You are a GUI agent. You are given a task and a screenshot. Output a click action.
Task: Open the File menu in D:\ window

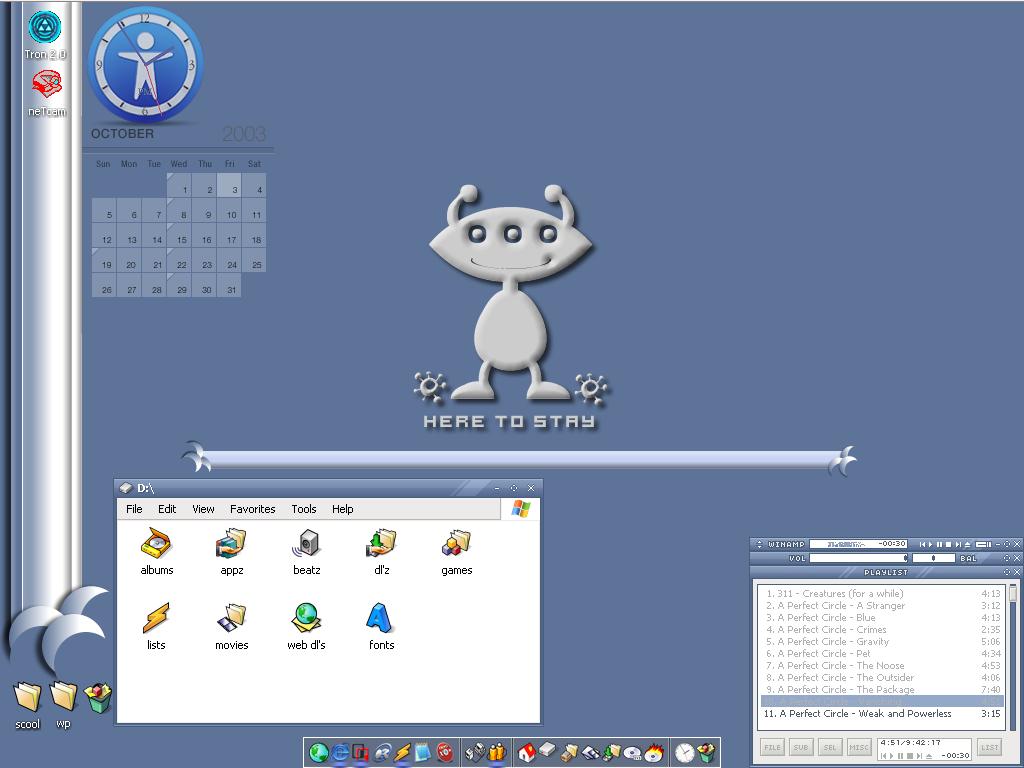[134, 509]
